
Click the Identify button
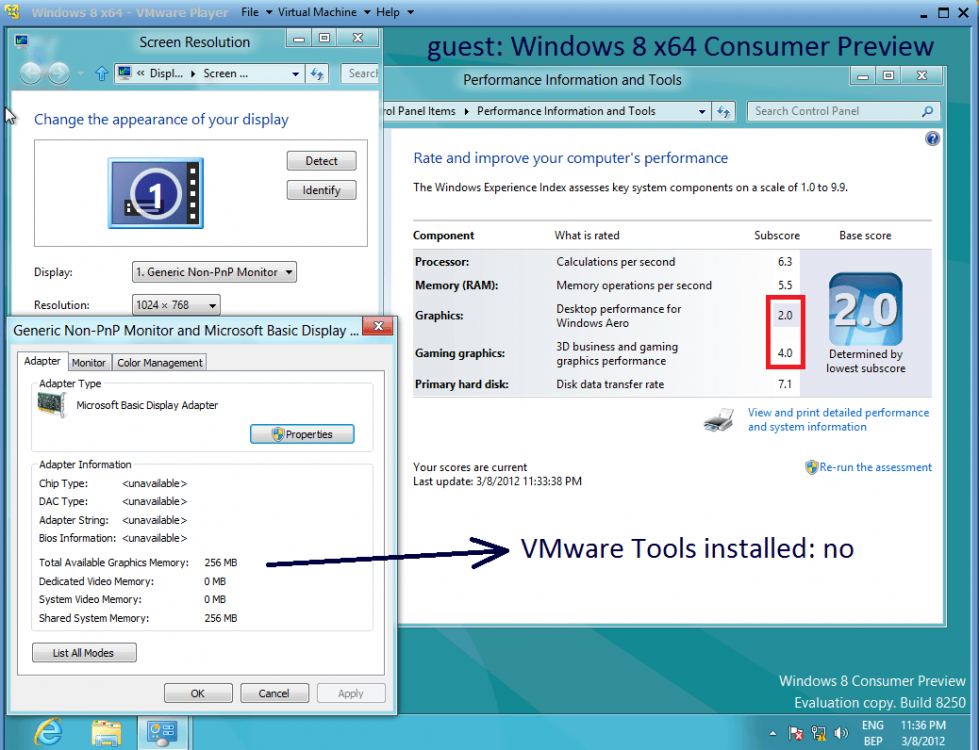click(322, 190)
